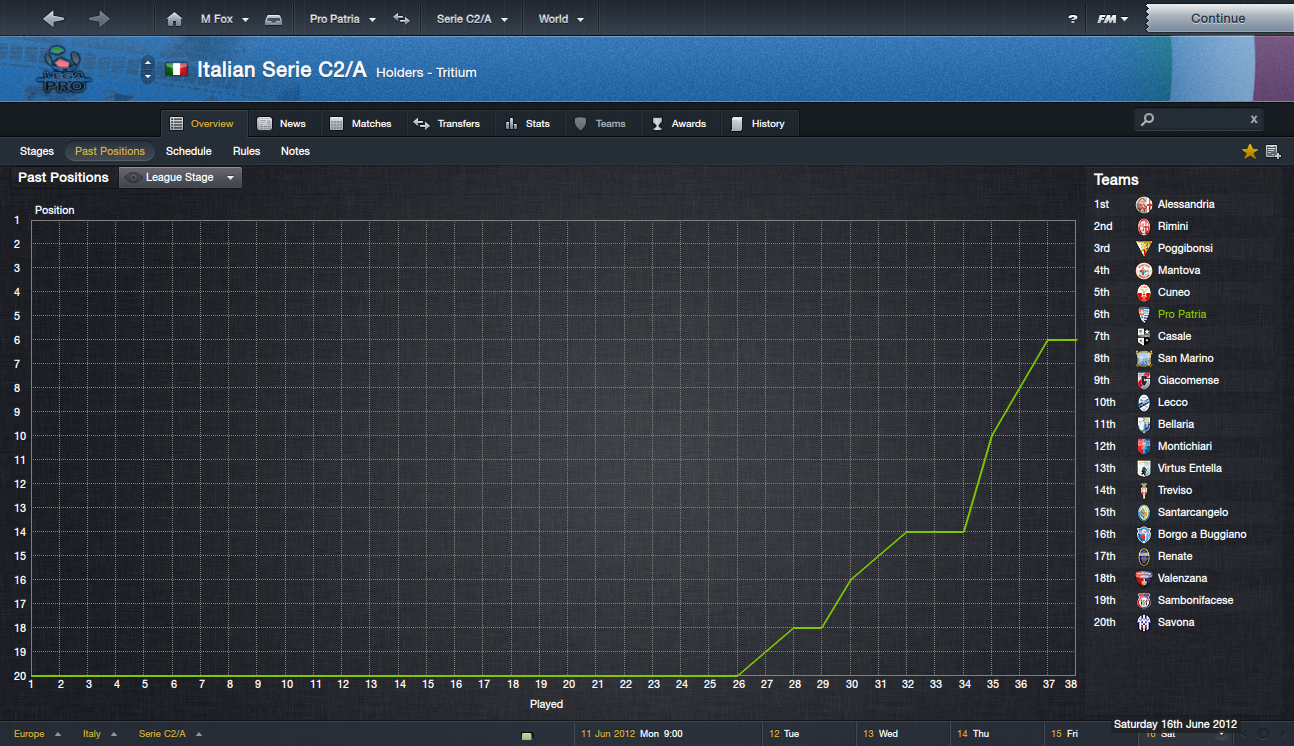1294x746 pixels.
Task: Select highlighted Pro Patria team entry
Action: tap(1182, 314)
